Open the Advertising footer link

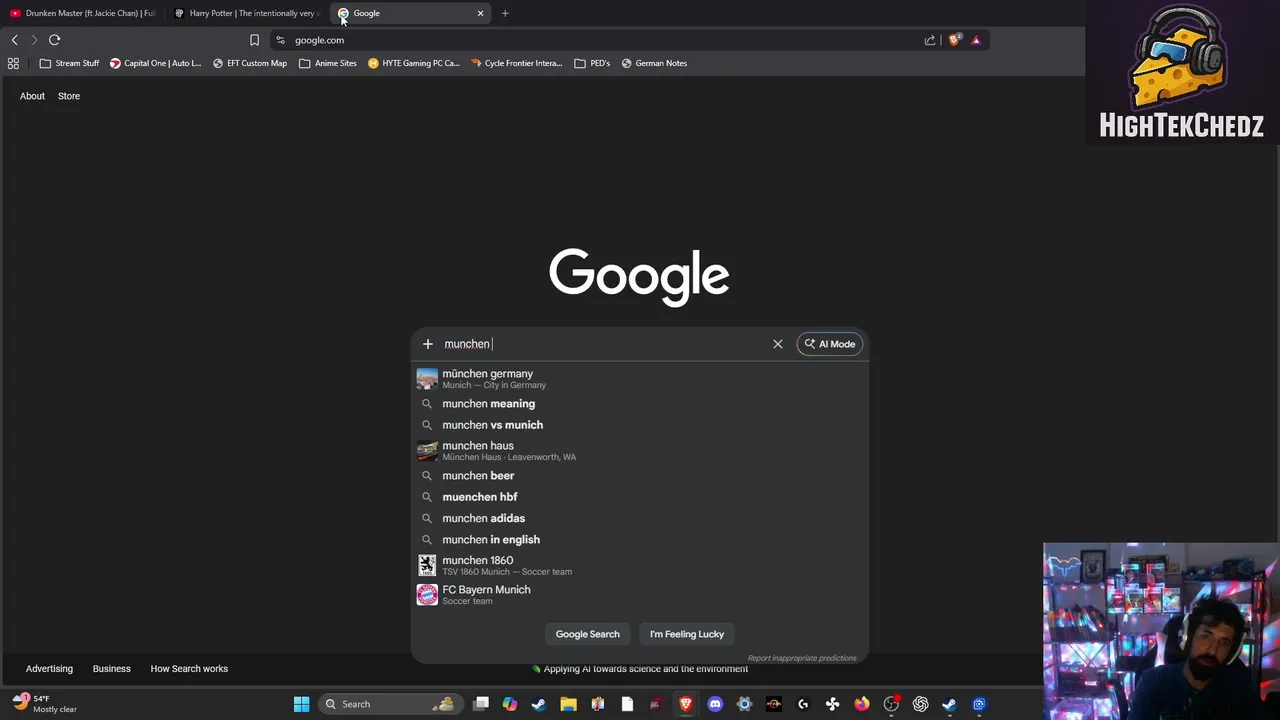point(49,669)
